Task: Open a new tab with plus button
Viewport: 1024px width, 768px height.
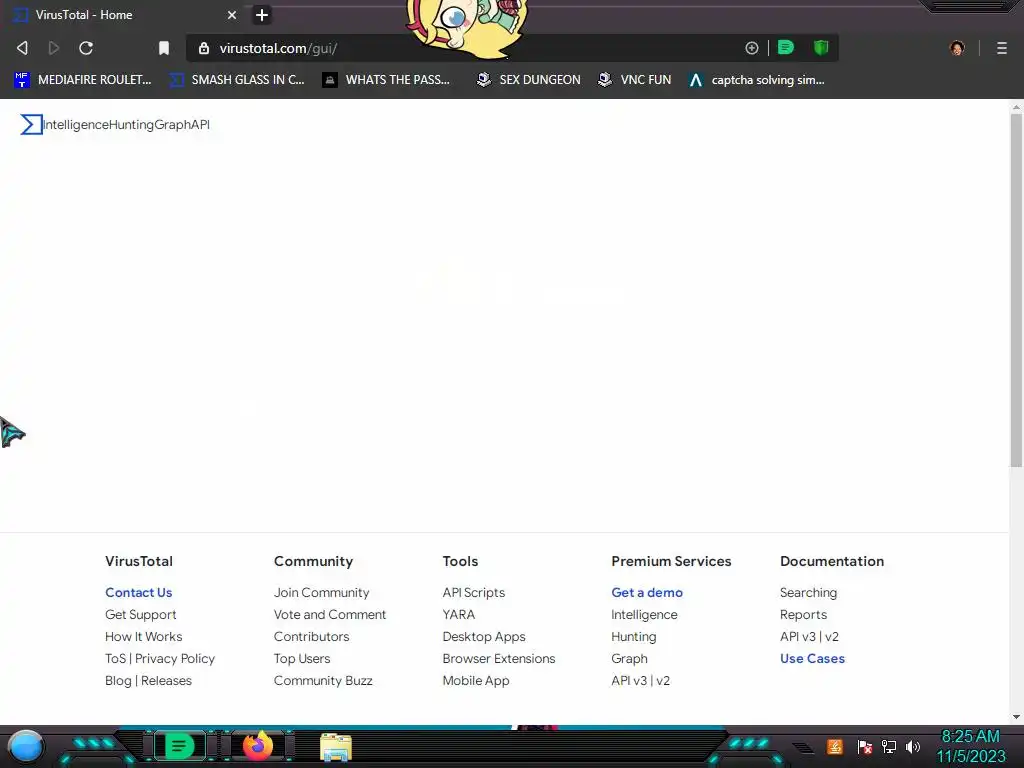Action: pos(262,14)
